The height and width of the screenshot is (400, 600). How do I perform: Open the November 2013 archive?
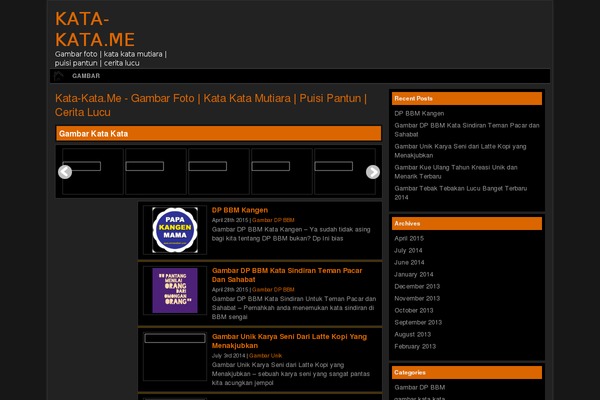[417, 298]
